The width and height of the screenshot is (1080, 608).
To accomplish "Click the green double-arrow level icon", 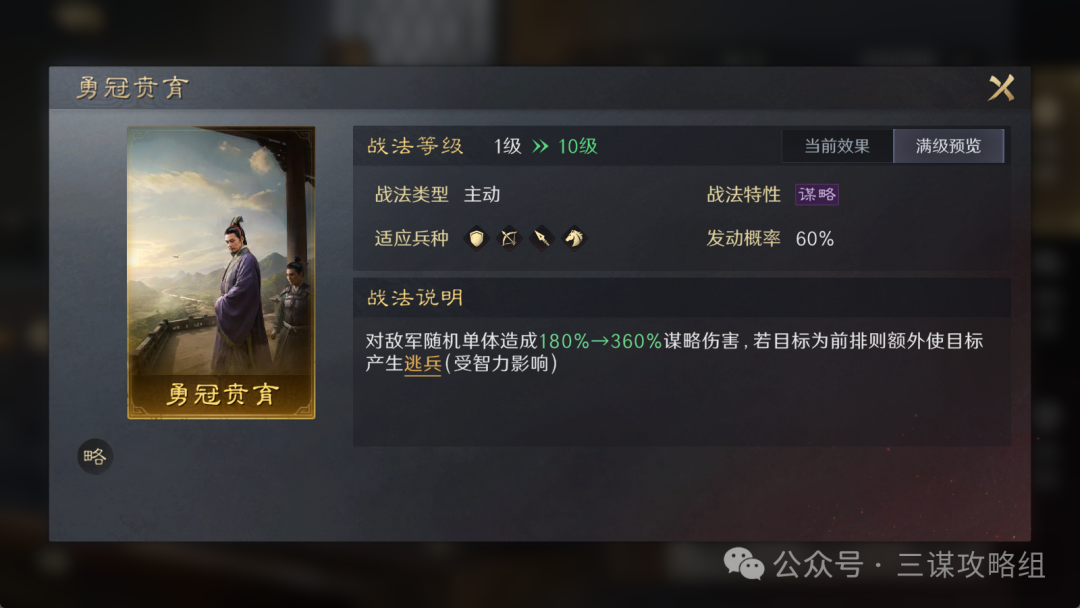I will [x=541, y=146].
